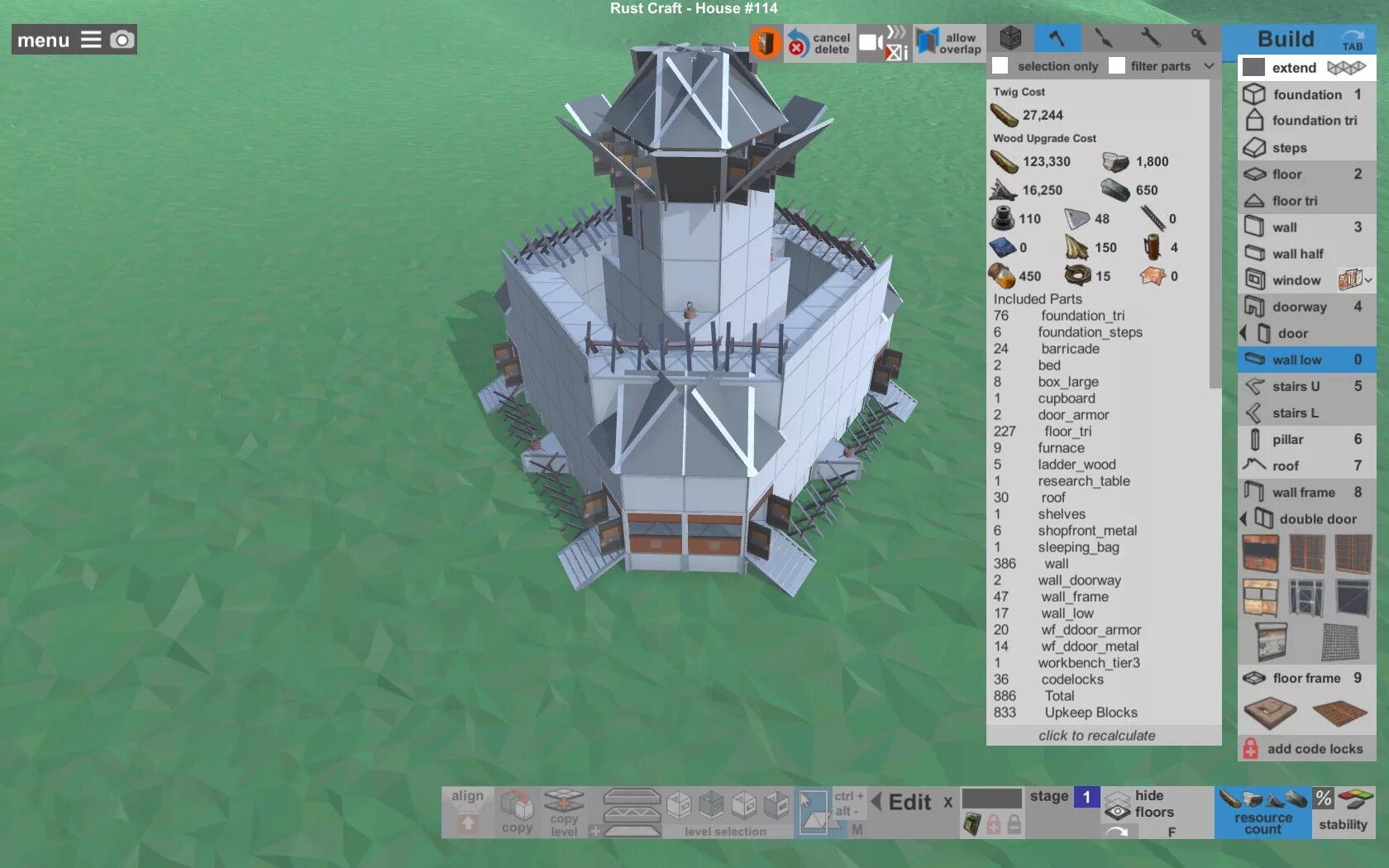Click the gray padlock icon in the Edit panel
Screen dimensions: 1389x868
coord(1014,824)
